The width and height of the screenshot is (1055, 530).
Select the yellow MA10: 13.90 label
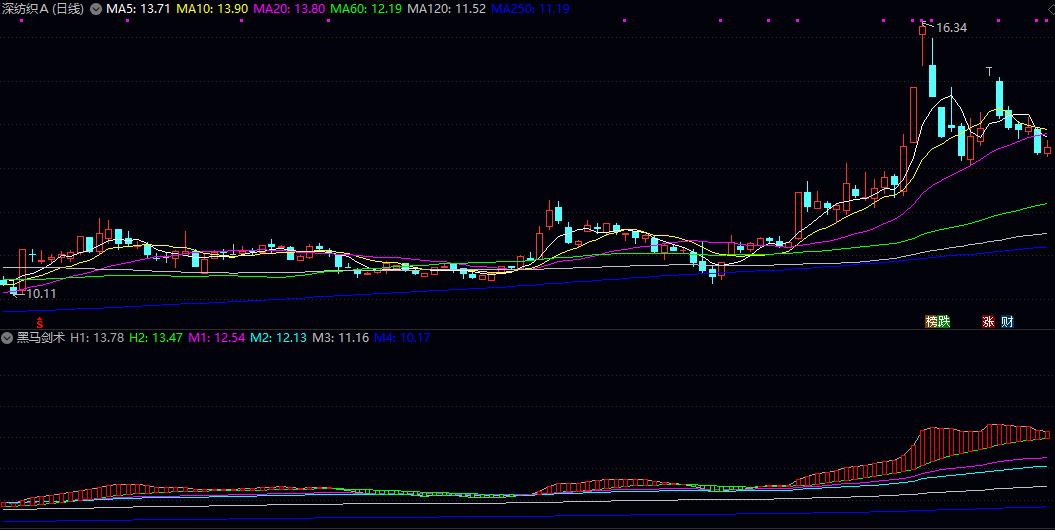[x=212, y=9]
